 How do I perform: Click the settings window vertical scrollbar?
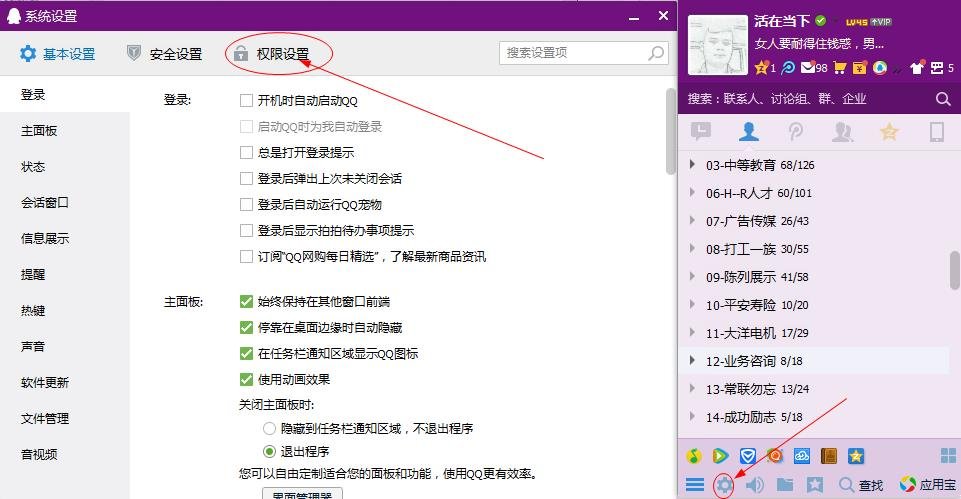point(670,132)
